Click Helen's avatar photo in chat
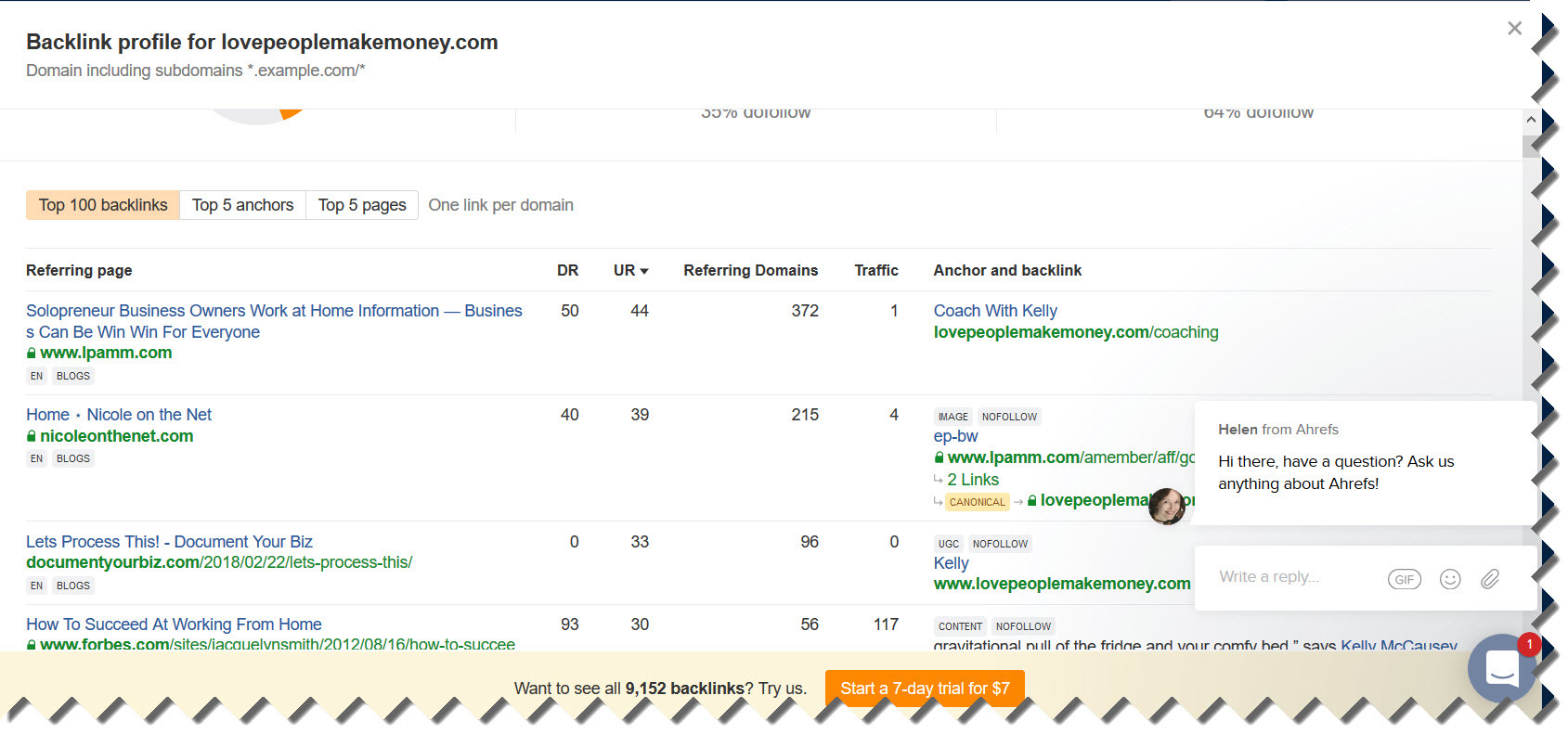Image resolution: width=1568 pixels, height=734 pixels. coord(1167,506)
